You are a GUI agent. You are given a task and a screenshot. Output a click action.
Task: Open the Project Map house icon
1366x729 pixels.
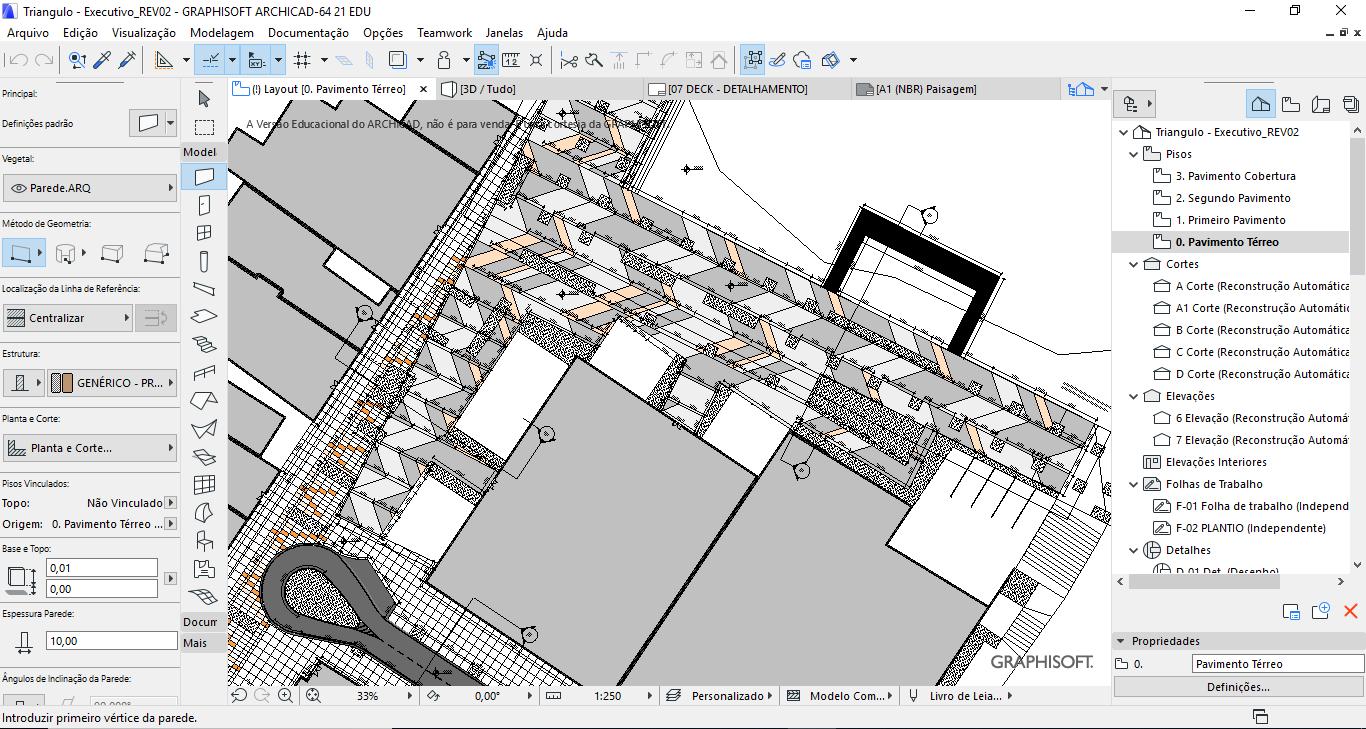coord(1261,103)
